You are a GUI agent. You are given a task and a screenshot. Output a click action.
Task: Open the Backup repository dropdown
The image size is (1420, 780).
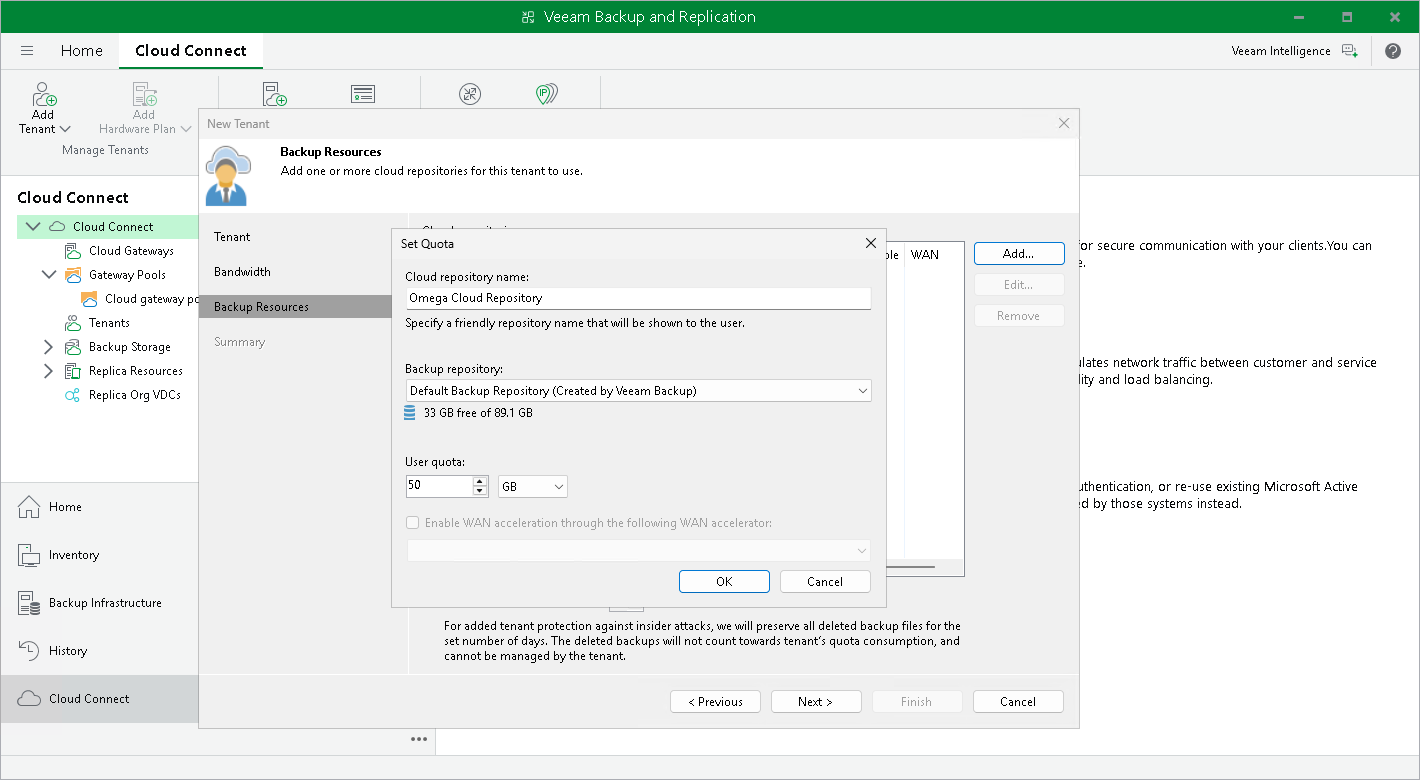[862, 391]
